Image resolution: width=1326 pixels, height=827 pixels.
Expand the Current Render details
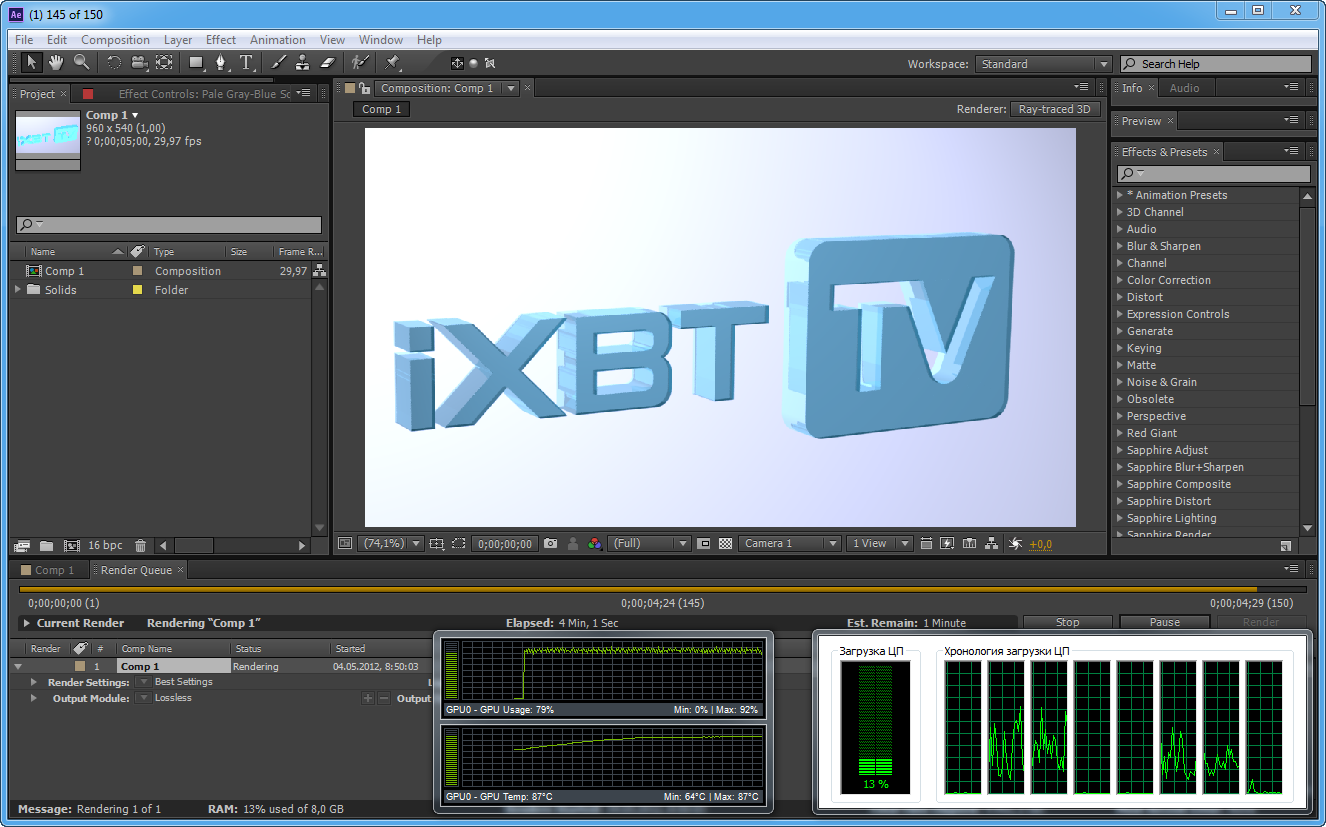(x=27, y=623)
